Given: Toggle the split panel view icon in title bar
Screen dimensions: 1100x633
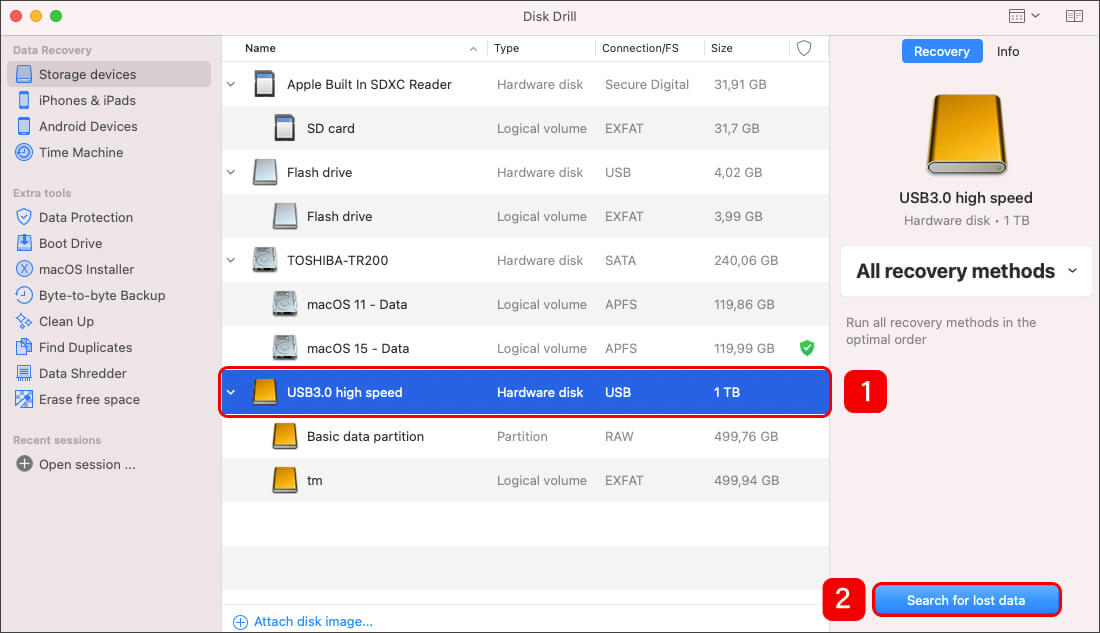Looking at the screenshot, I should 1074,16.
